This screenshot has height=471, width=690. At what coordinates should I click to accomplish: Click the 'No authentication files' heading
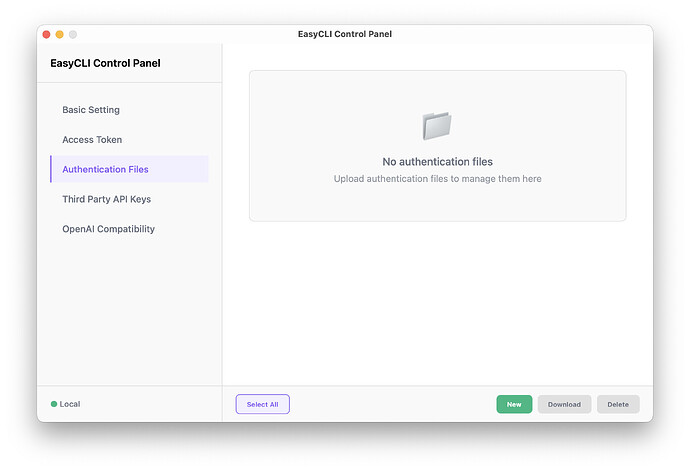click(437, 162)
